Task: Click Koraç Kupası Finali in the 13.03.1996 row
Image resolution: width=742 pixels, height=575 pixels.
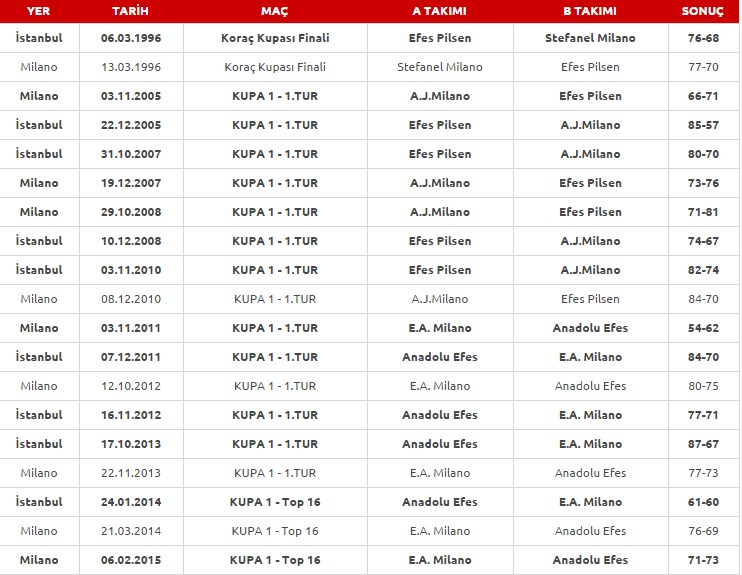Action: tap(275, 67)
